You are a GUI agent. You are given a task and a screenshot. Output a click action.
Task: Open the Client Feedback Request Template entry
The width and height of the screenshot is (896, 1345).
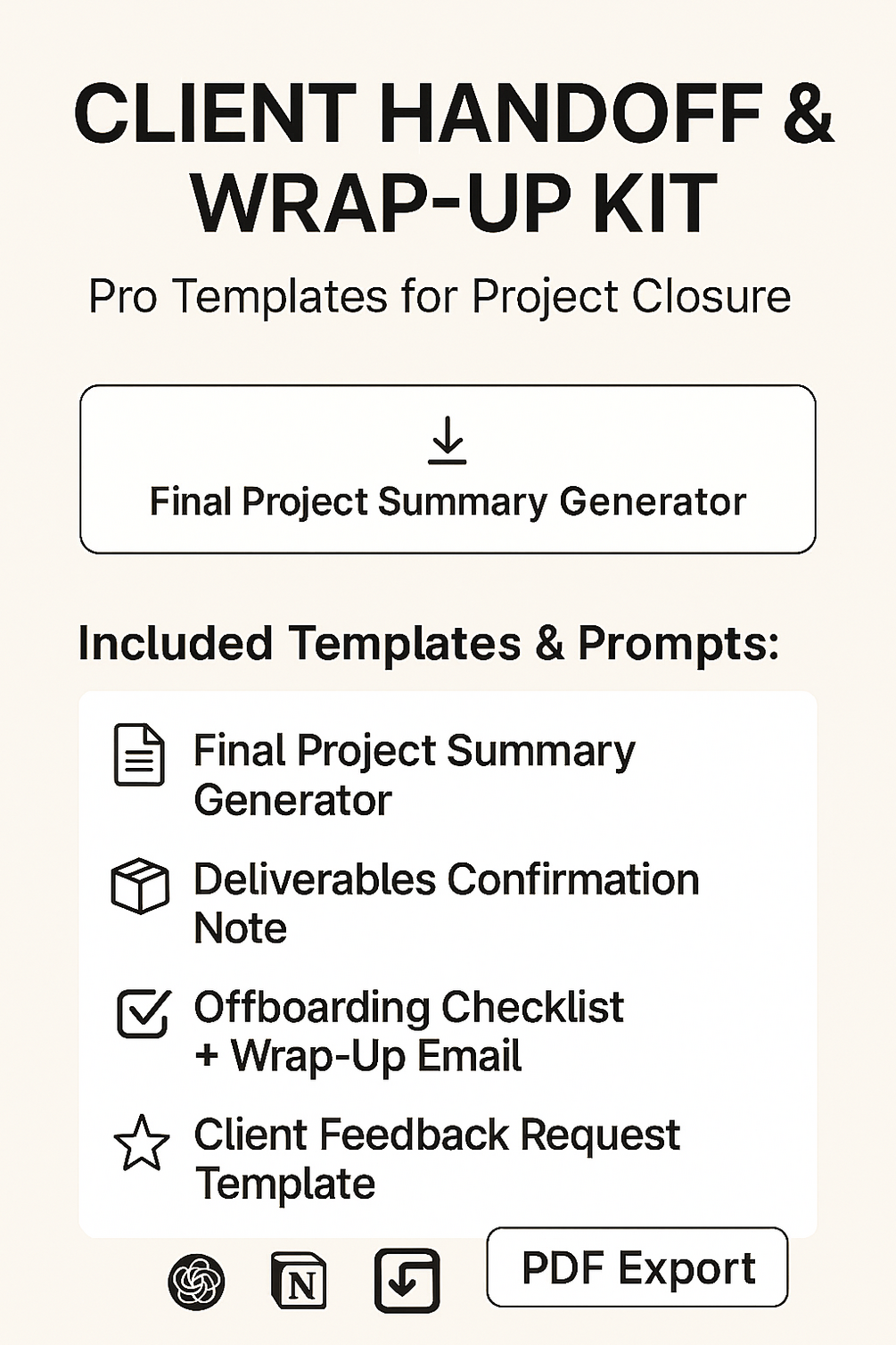(x=436, y=1159)
